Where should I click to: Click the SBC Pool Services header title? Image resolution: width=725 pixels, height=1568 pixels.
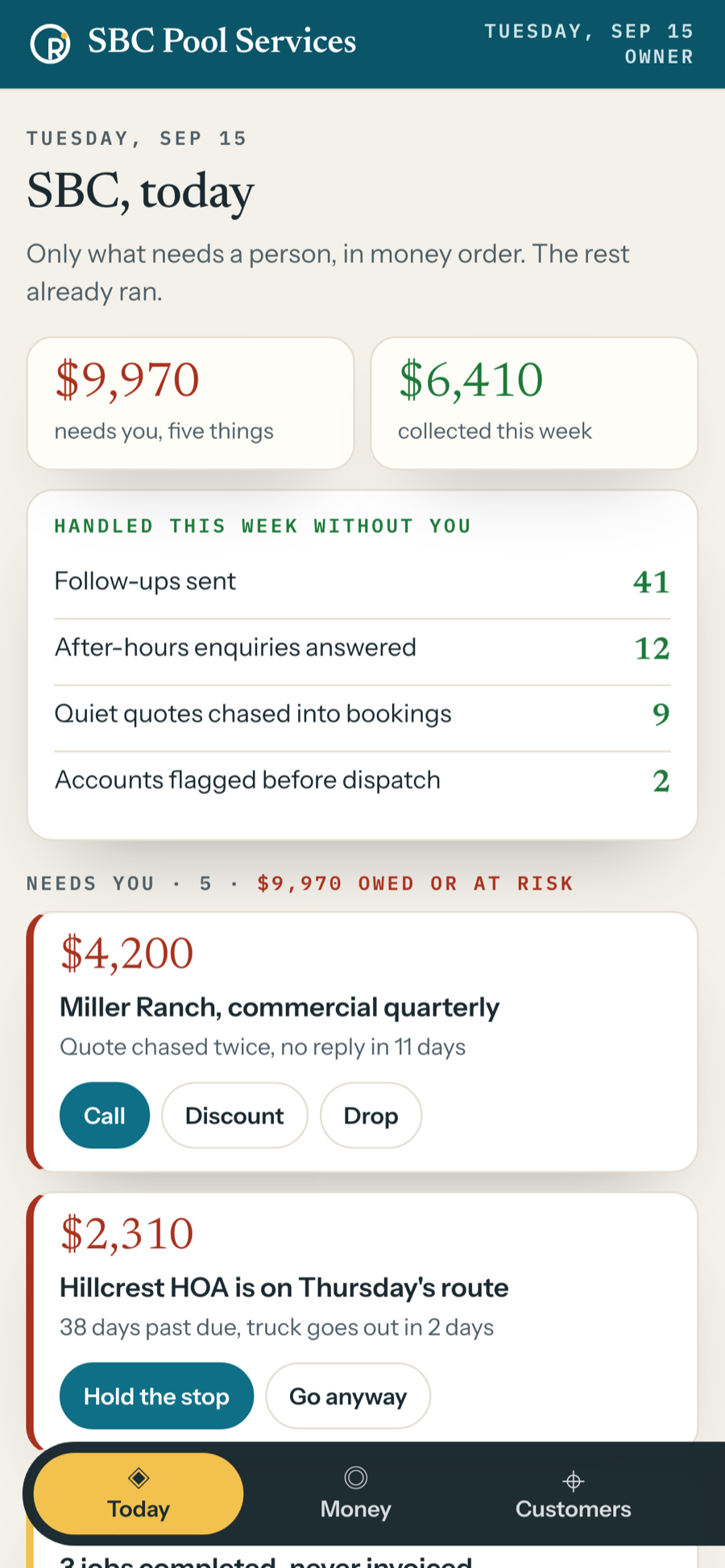point(222,41)
